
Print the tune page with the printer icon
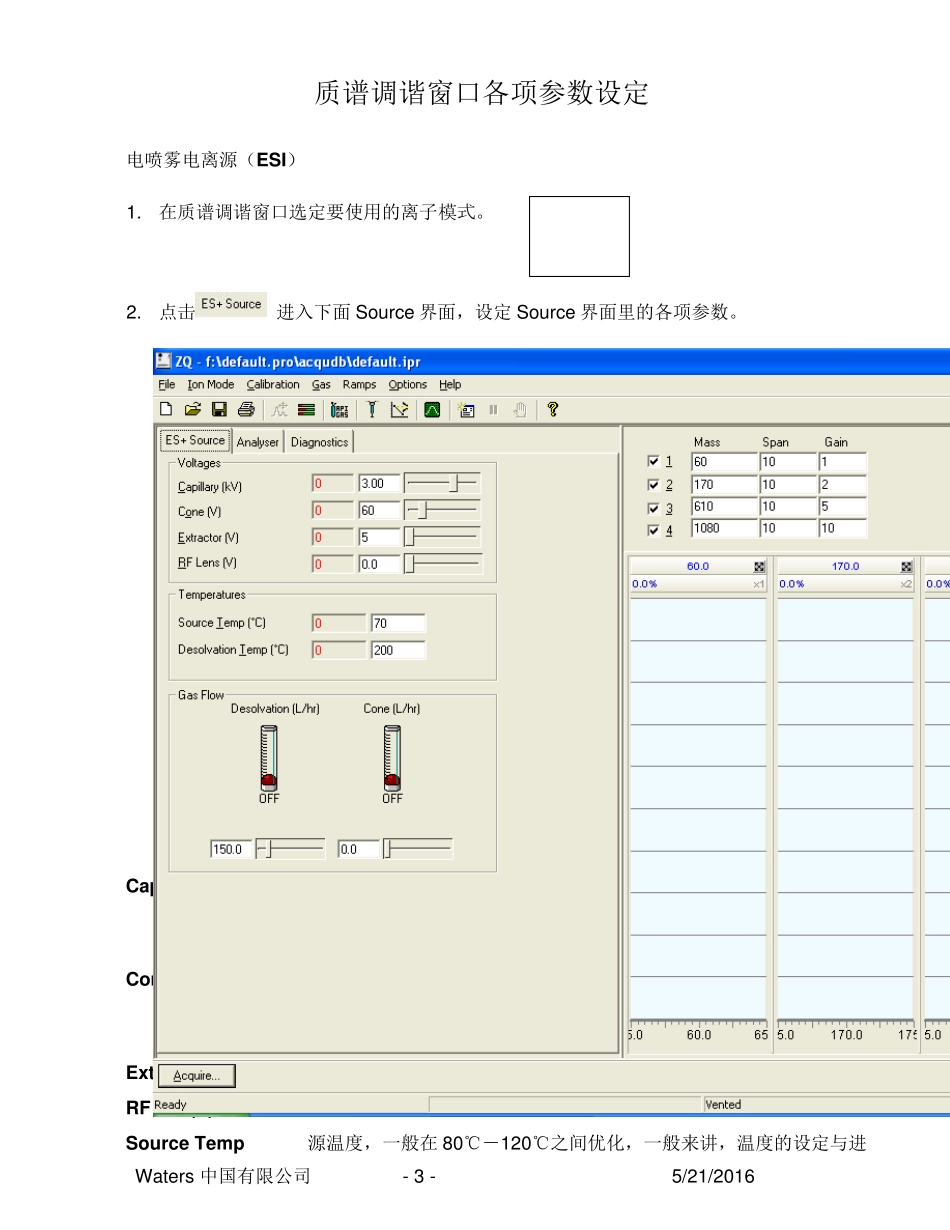pos(245,409)
